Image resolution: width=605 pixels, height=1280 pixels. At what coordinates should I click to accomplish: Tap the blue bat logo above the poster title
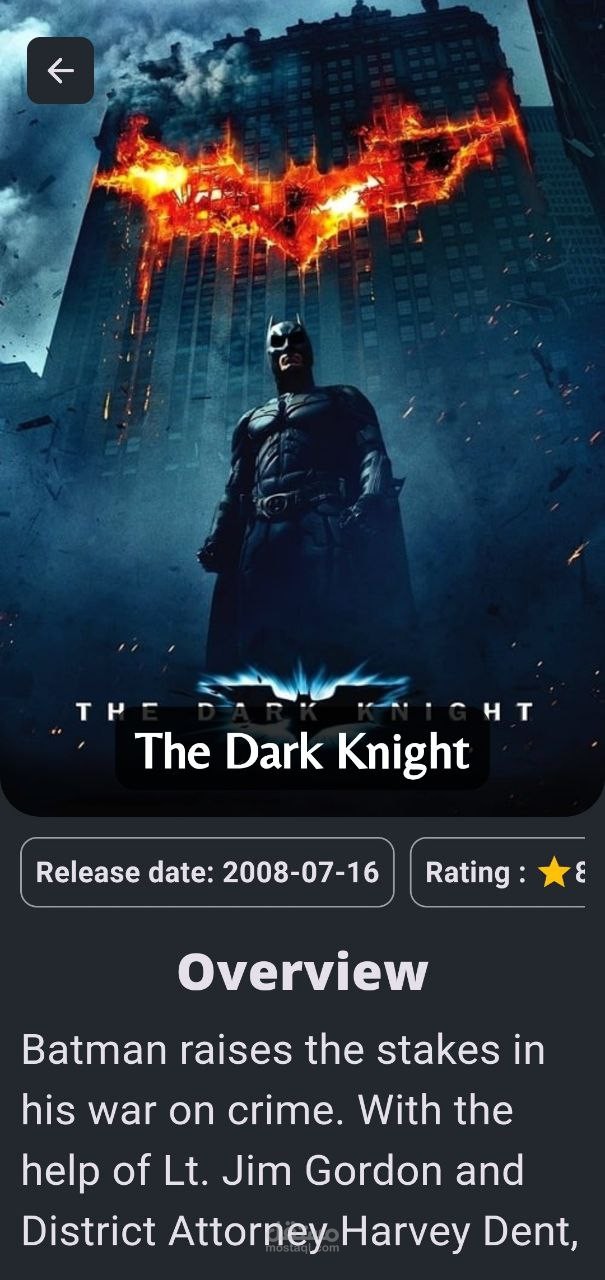(303, 684)
